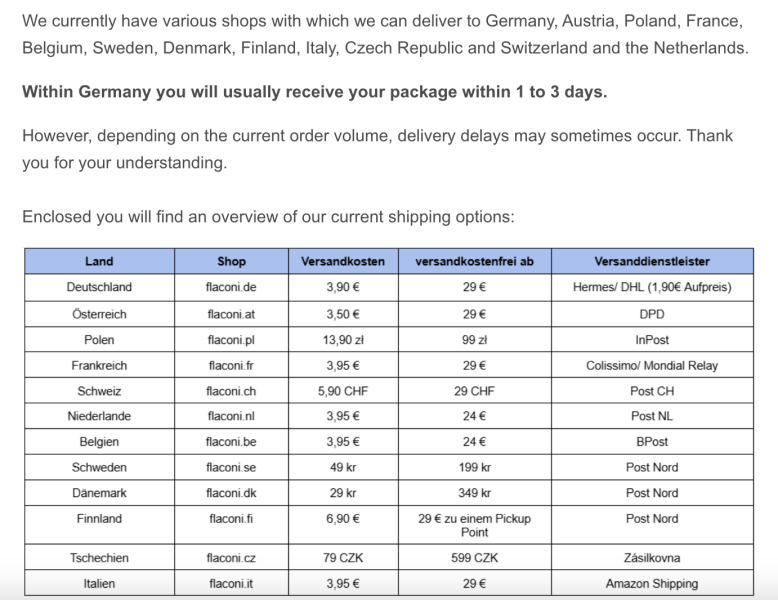
Task: Click the "Versanddienstleister" column header
Action: (652, 261)
